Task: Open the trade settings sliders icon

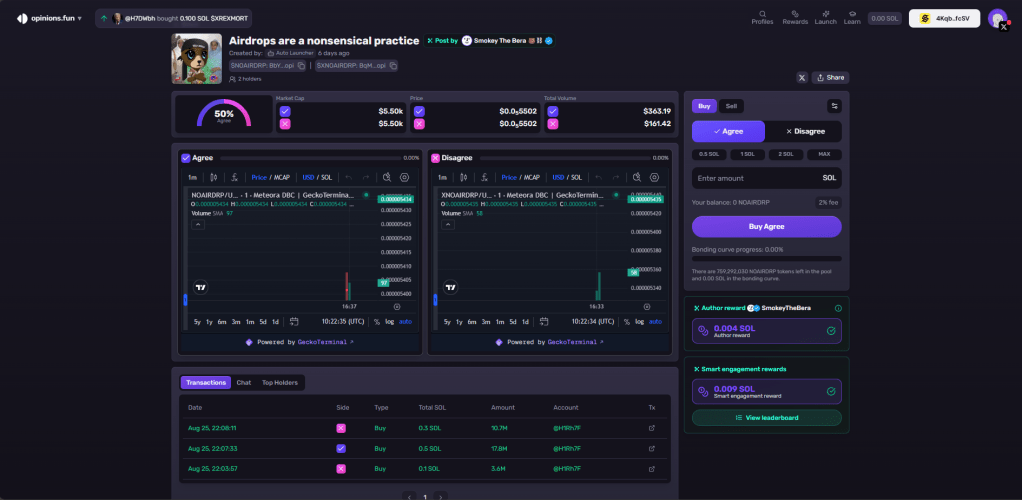Action: coord(834,106)
